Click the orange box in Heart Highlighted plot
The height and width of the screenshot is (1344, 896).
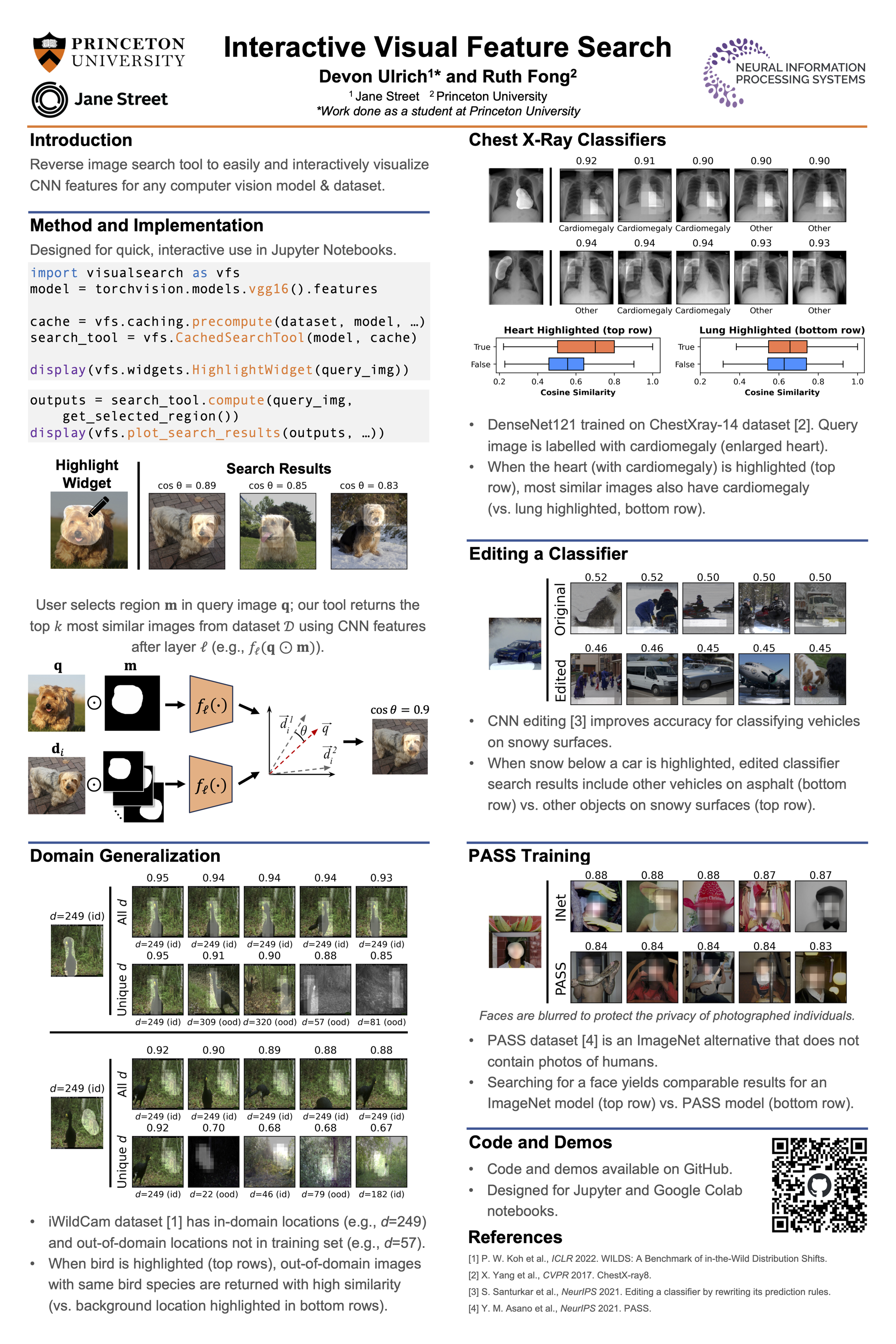tap(585, 346)
